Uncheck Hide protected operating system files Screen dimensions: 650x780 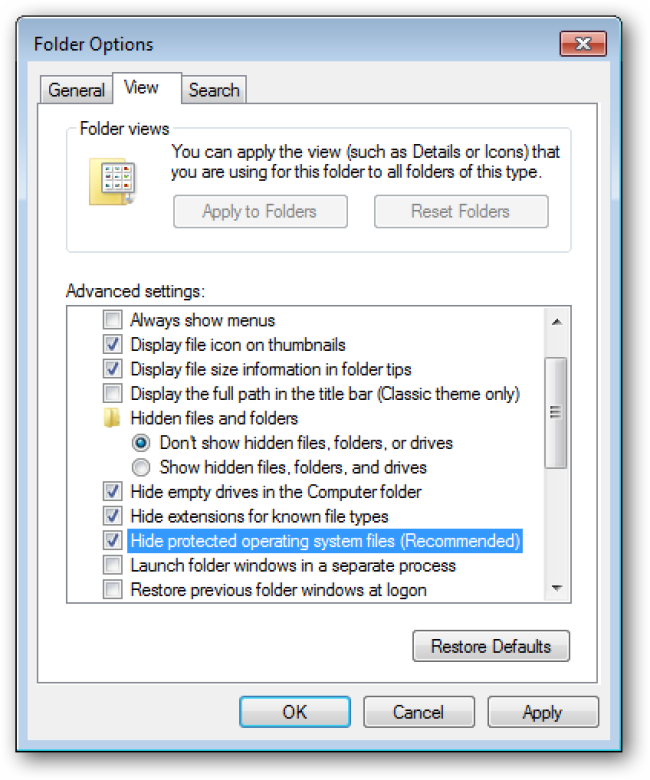click(x=112, y=540)
